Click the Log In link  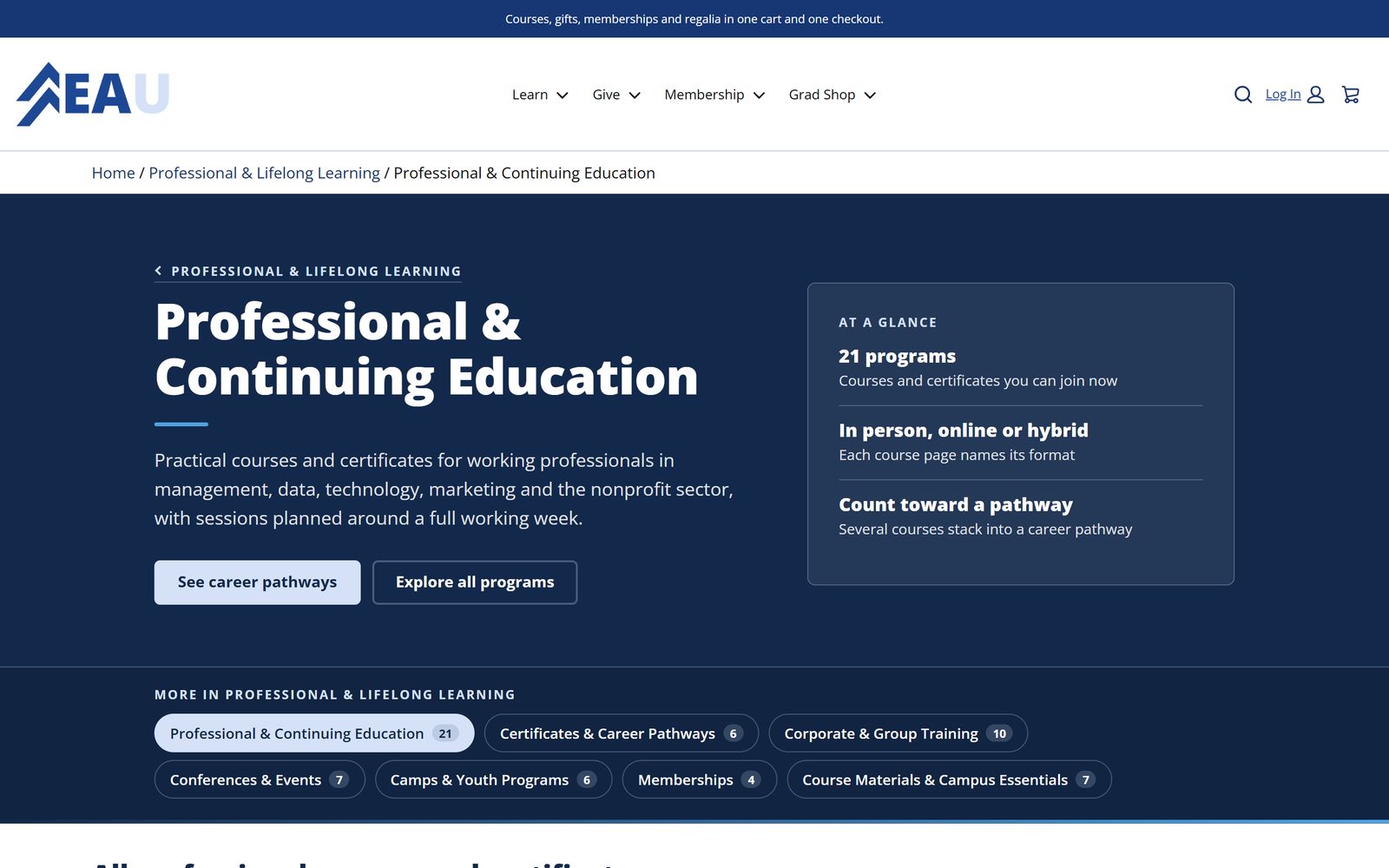click(x=1283, y=94)
